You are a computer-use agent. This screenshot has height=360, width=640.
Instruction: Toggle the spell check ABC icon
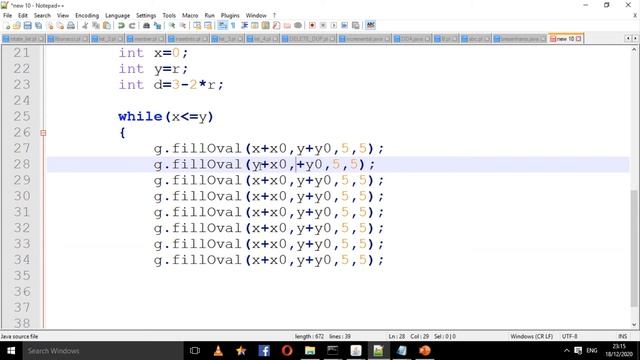coord(370,25)
